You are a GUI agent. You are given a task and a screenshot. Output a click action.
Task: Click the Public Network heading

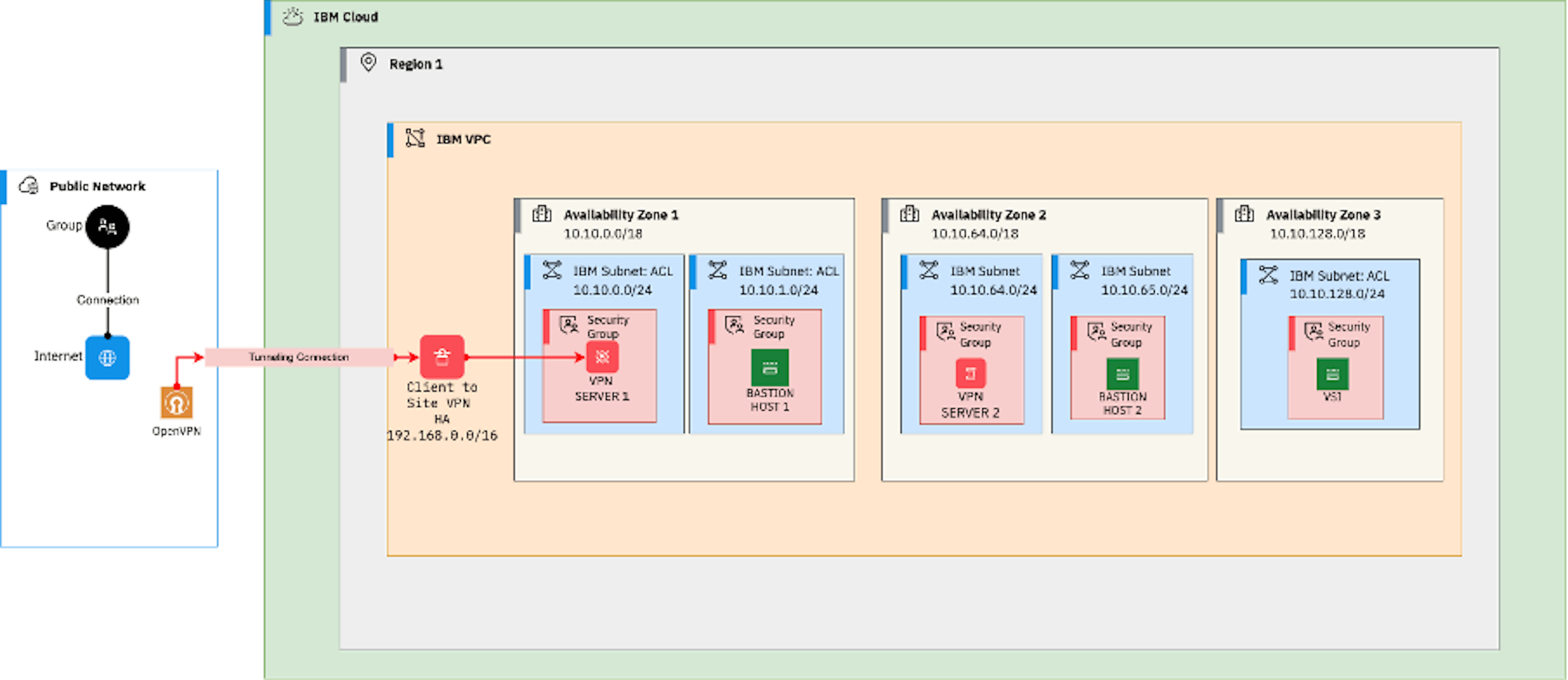point(98,186)
